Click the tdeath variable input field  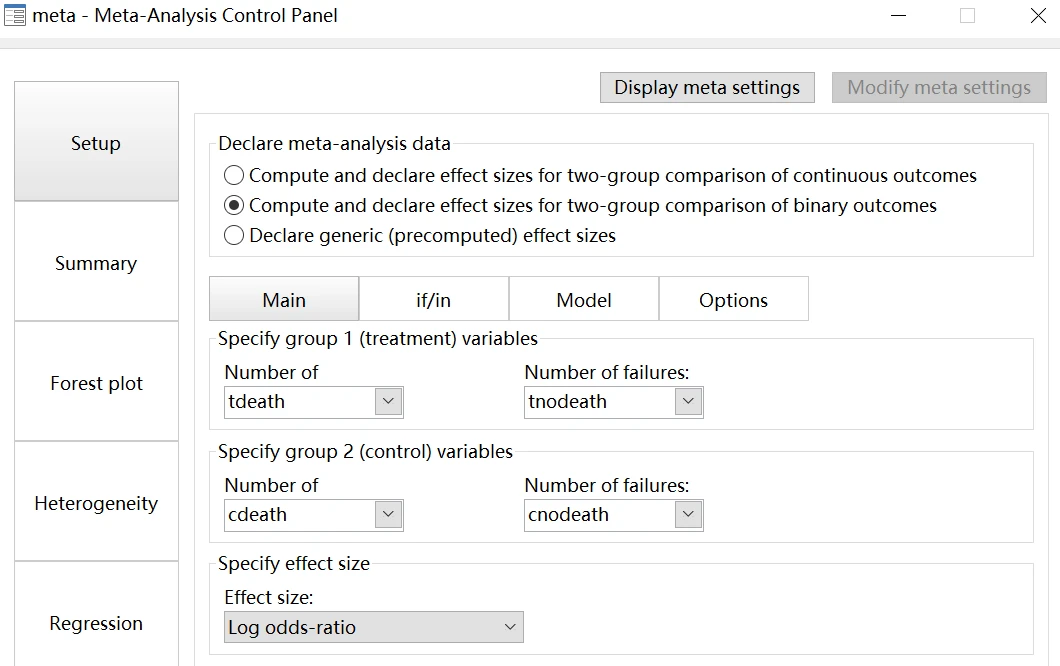299,402
